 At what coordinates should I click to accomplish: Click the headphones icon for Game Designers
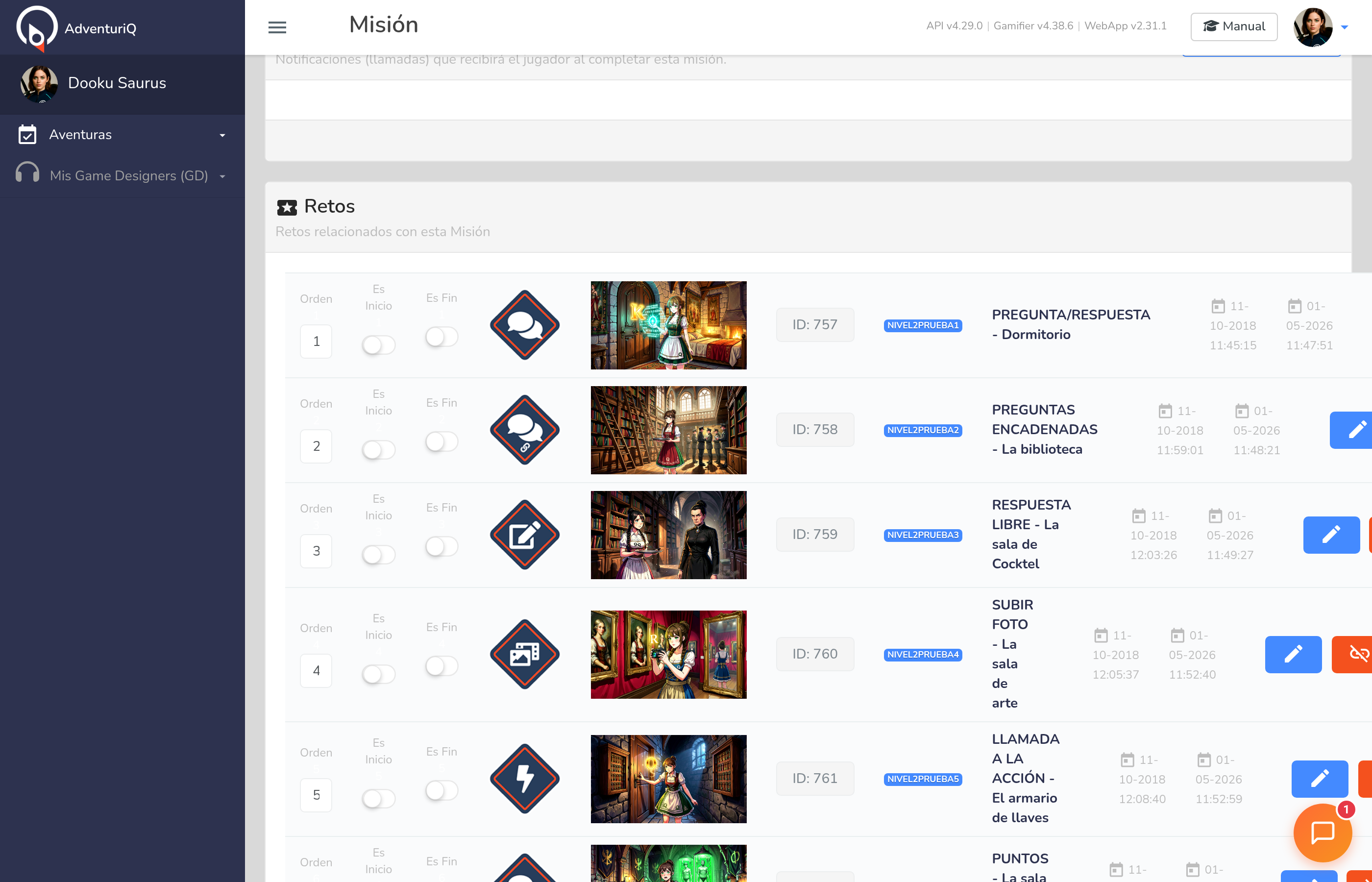point(27,173)
